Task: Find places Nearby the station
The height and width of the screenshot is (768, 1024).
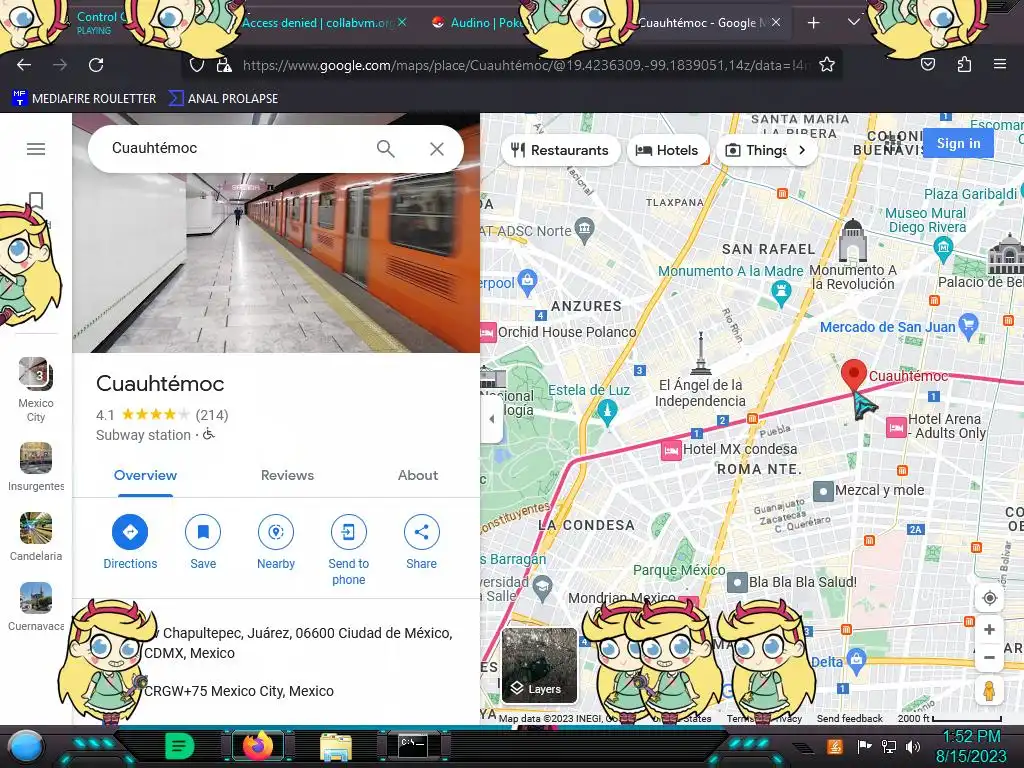Action: coord(276,542)
